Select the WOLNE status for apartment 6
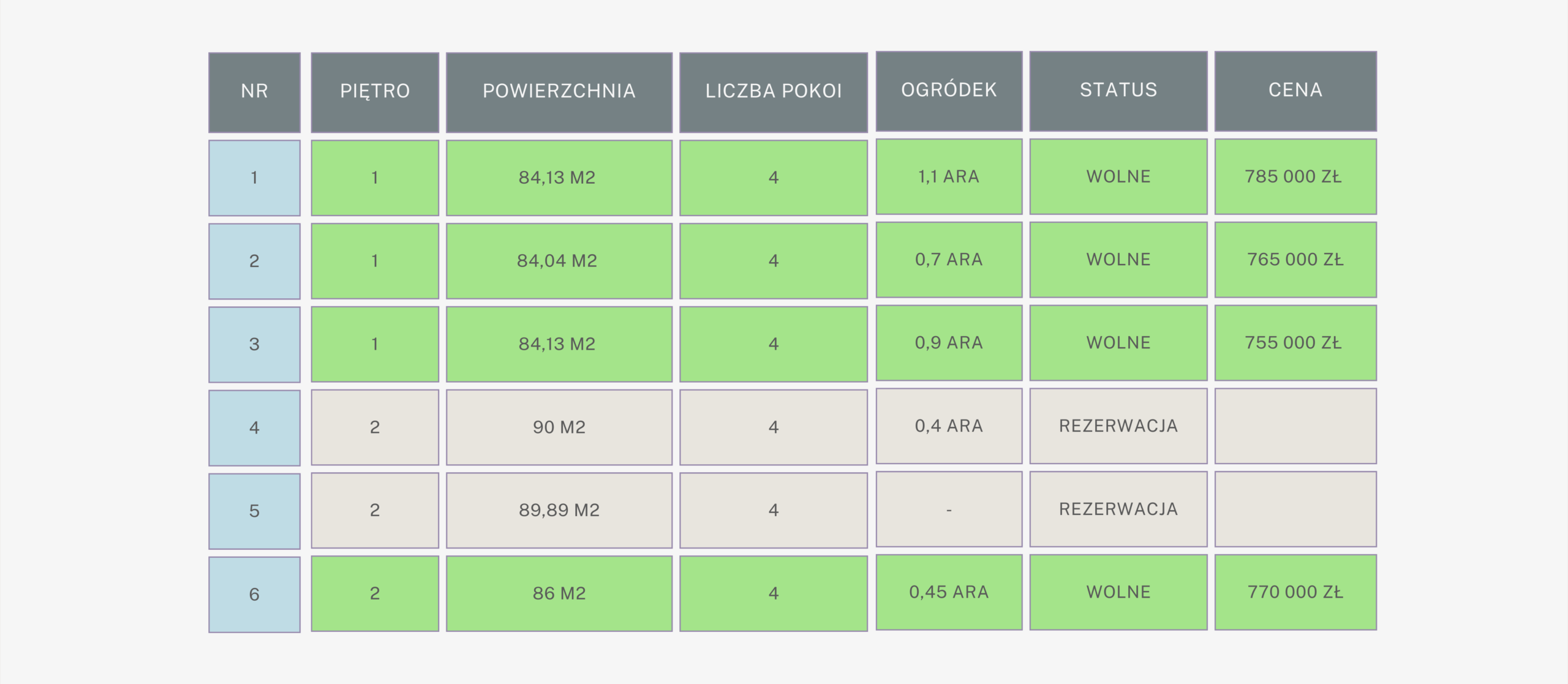The width and height of the screenshot is (1568, 684). click(1118, 592)
